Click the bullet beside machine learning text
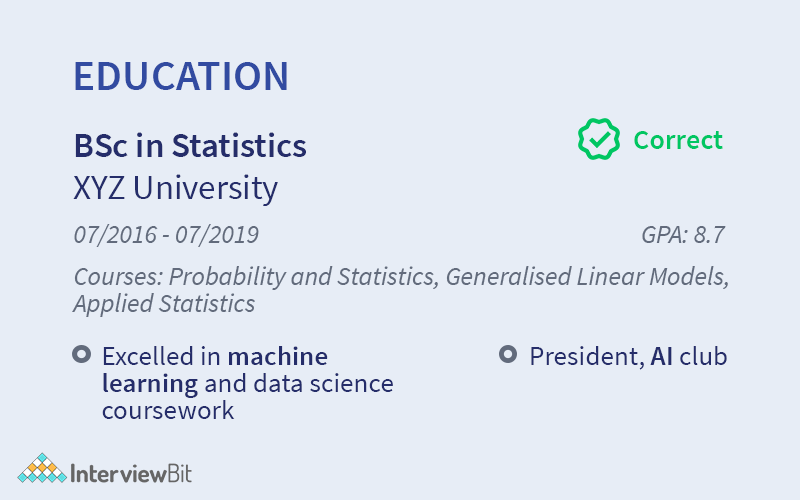The height and width of the screenshot is (500, 800). click(x=81, y=355)
